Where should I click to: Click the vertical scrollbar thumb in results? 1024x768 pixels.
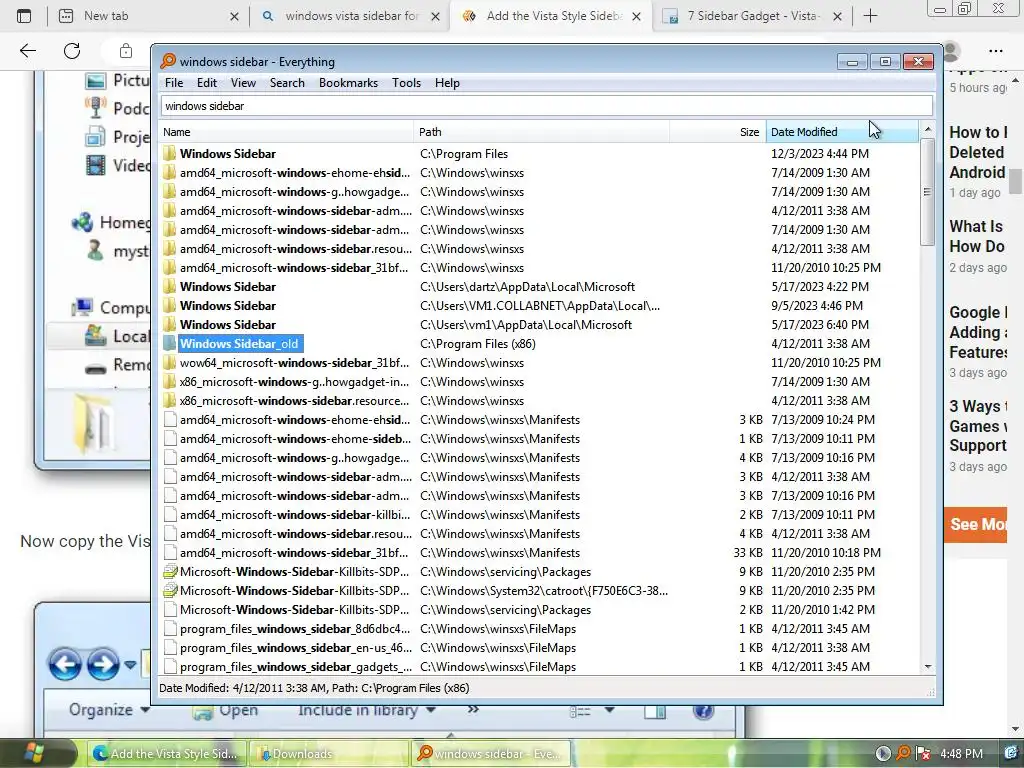[927, 192]
